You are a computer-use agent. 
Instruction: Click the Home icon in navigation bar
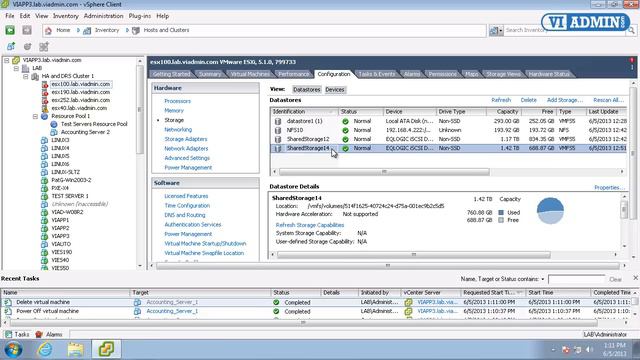click(x=49, y=31)
